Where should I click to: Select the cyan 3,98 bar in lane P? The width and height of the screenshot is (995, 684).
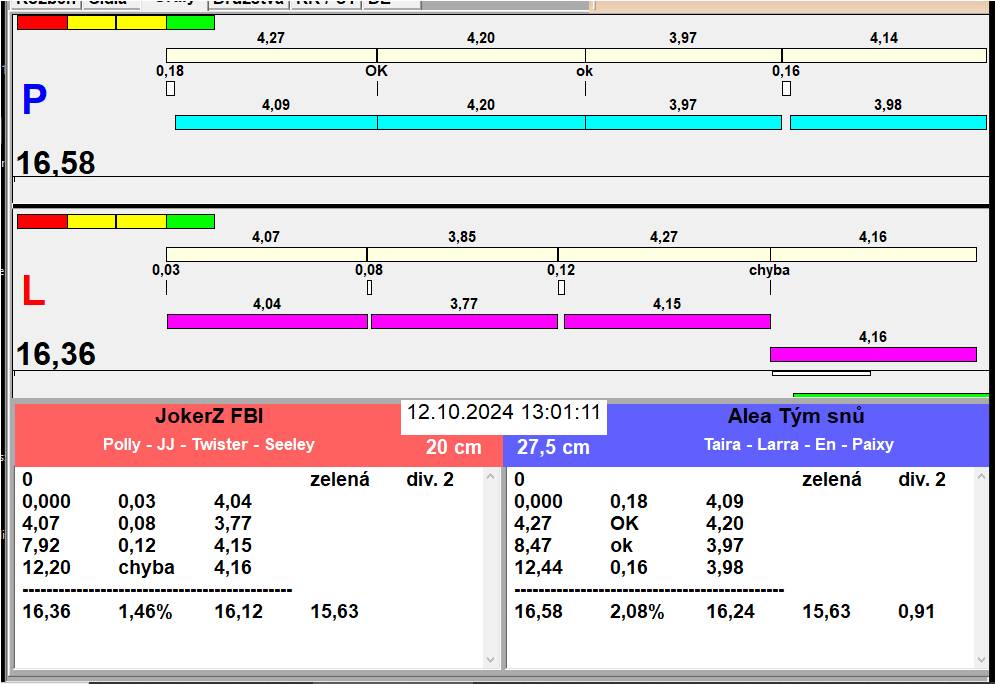coord(888,122)
